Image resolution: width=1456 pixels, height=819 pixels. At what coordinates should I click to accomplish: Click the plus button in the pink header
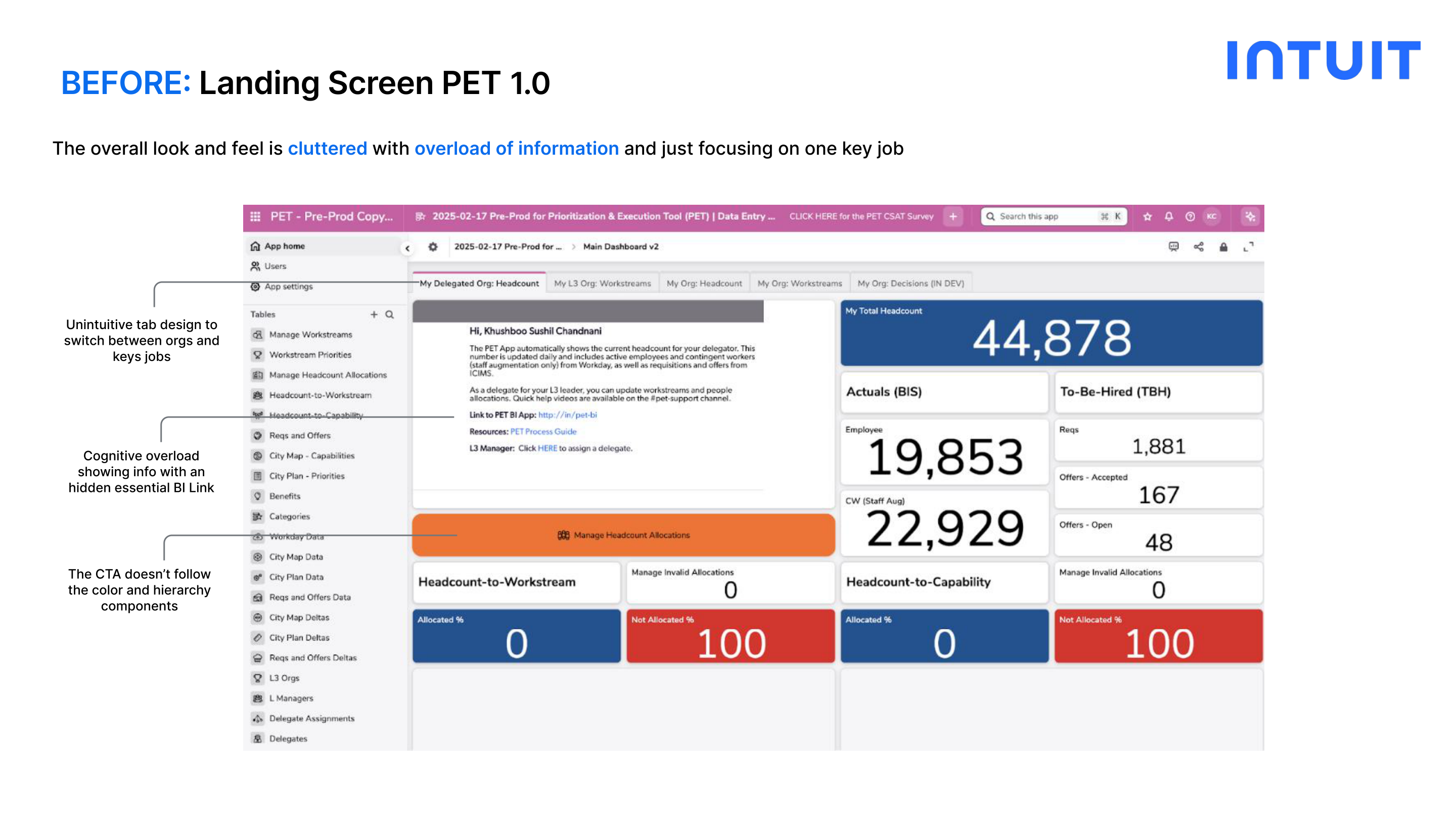point(953,216)
